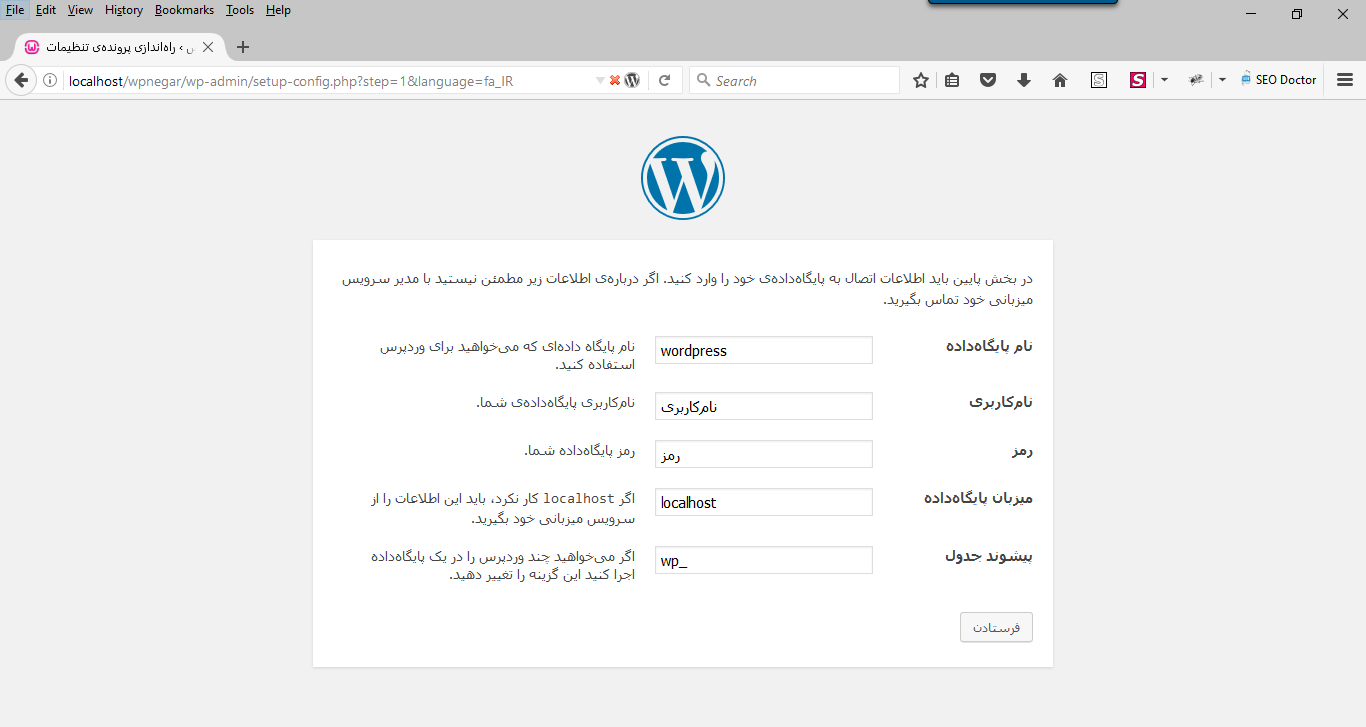Viewport: 1366px width, 727px height.
Task: Open a new tab with plus button
Action: coord(242,47)
